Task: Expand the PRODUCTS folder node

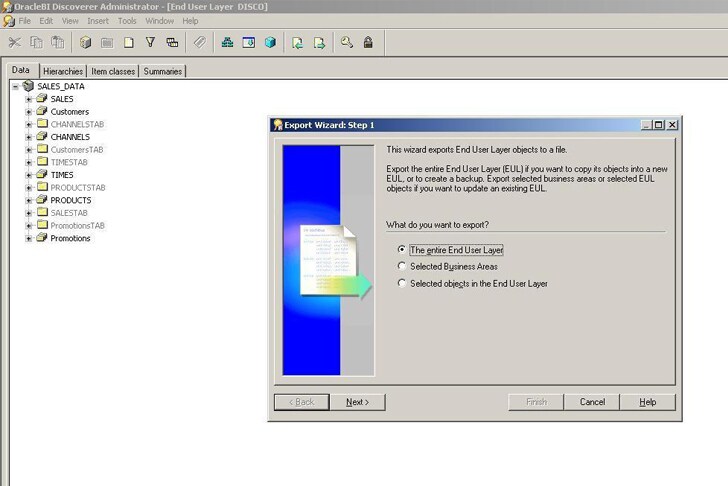Action: click(29, 201)
